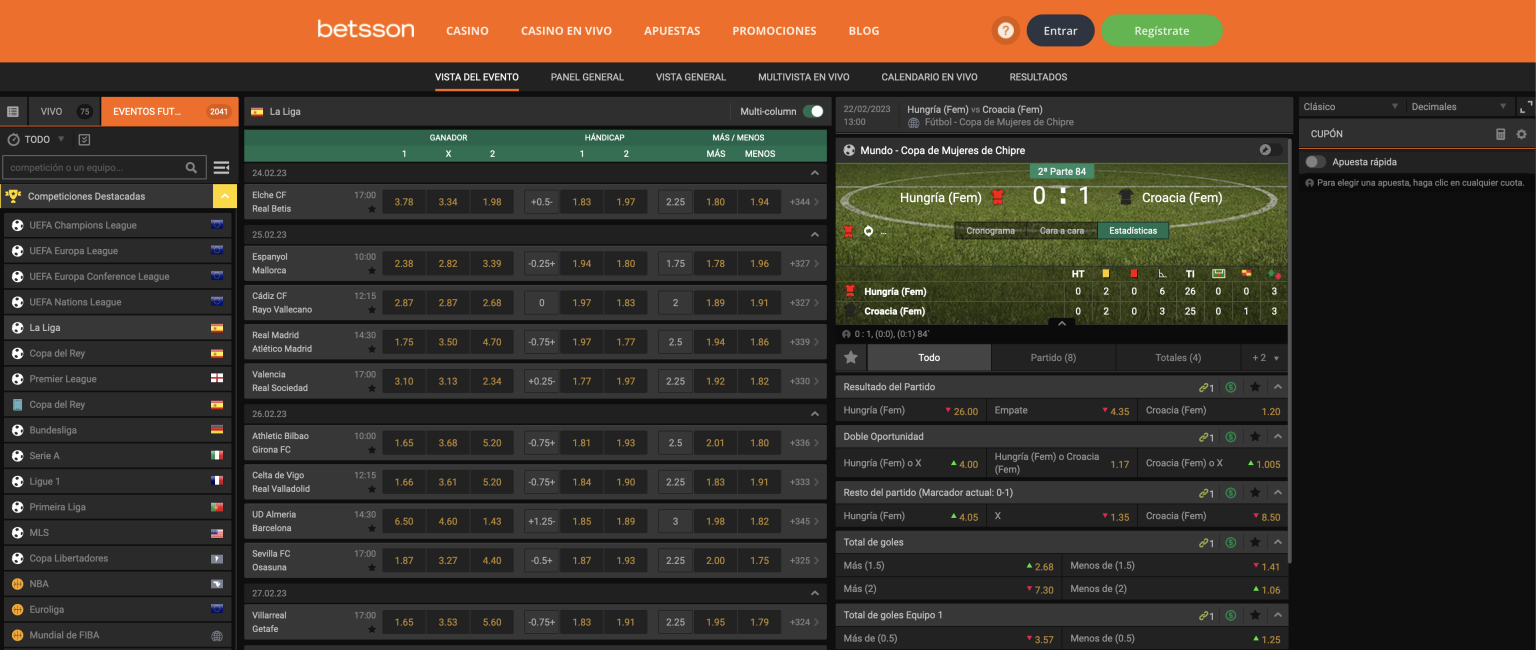The height and width of the screenshot is (650, 1536).
Task: Click corner-kick statistics column icon
Action: click(1162, 273)
